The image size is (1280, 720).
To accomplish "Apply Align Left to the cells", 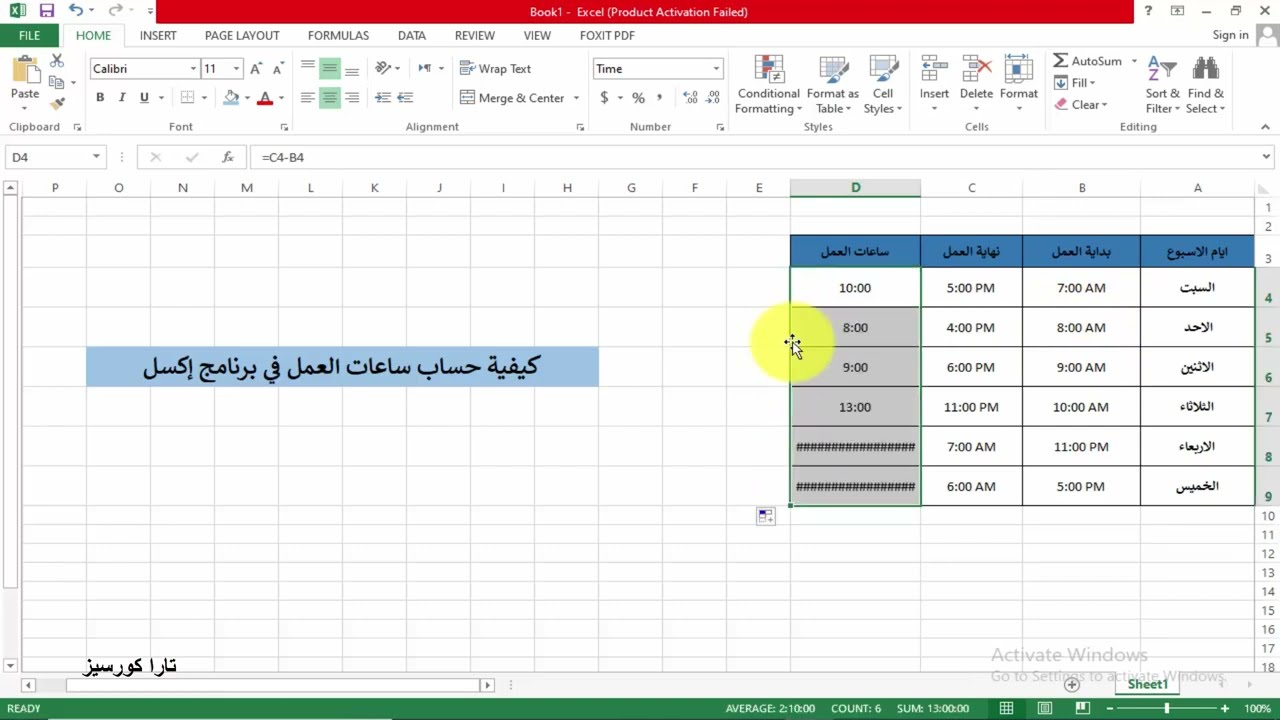I will [308, 98].
